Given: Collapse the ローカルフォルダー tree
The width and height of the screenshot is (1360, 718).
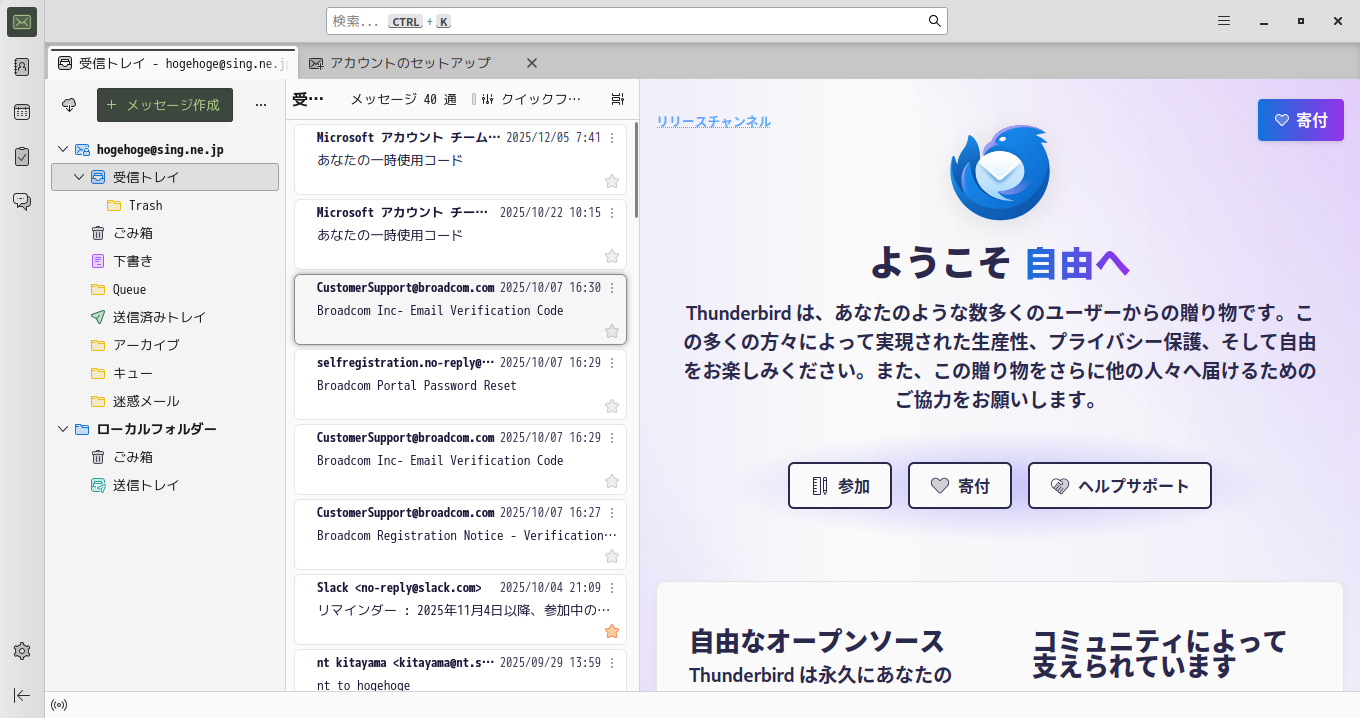Looking at the screenshot, I should pos(63,429).
